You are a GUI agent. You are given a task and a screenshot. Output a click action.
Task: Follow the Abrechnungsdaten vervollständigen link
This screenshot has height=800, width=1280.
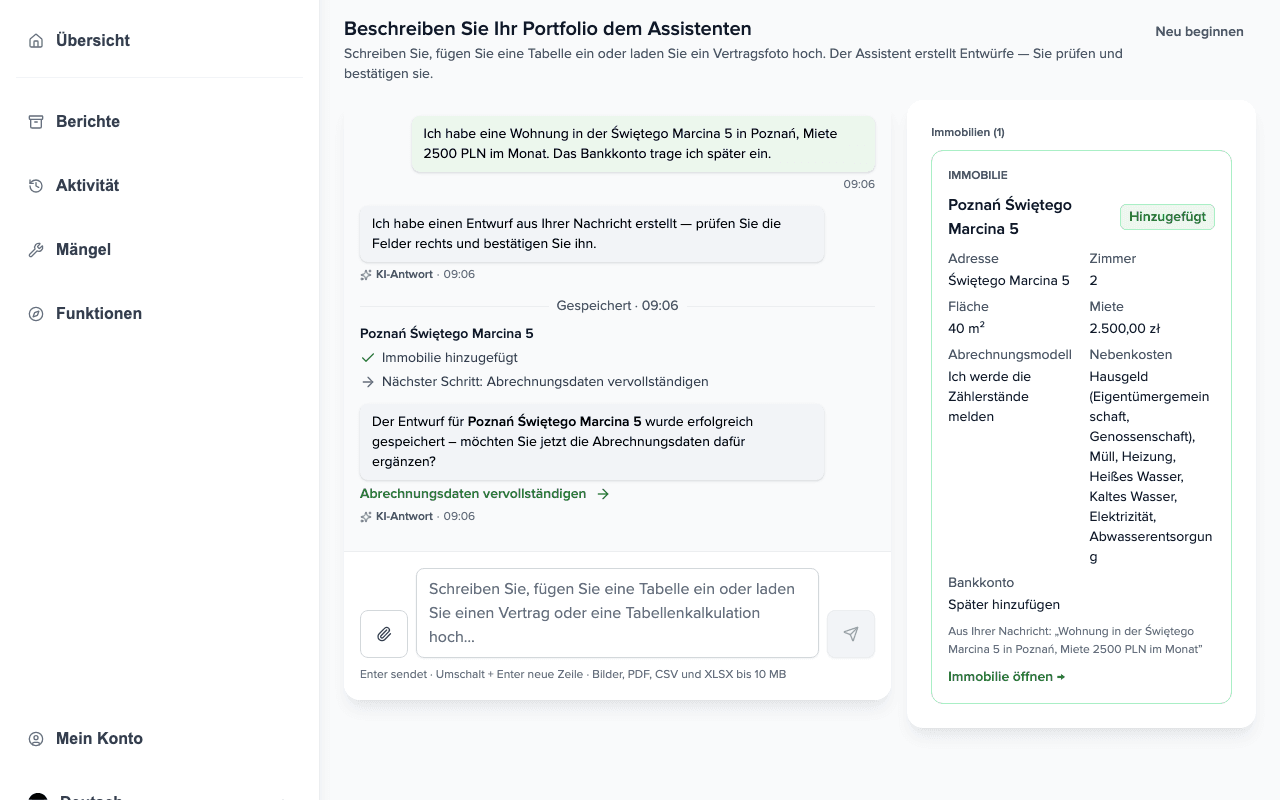tap(485, 494)
